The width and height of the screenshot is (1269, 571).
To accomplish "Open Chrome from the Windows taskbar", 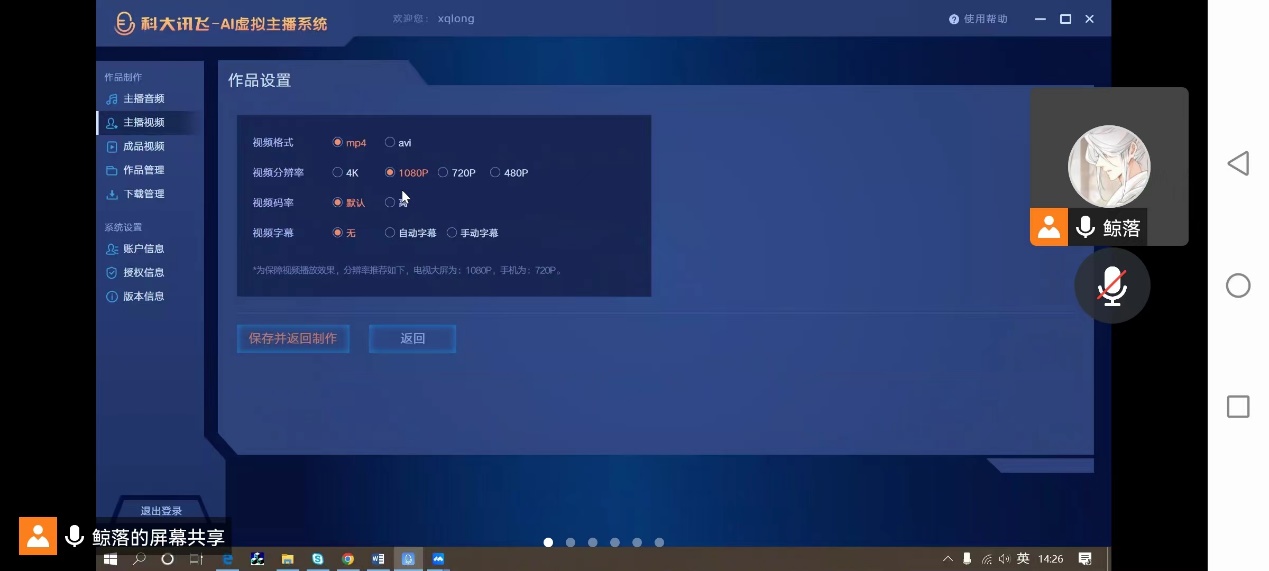I will (x=348, y=559).
